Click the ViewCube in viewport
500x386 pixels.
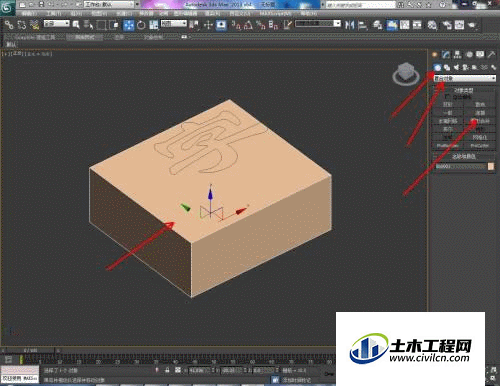(x=406, y=74)
